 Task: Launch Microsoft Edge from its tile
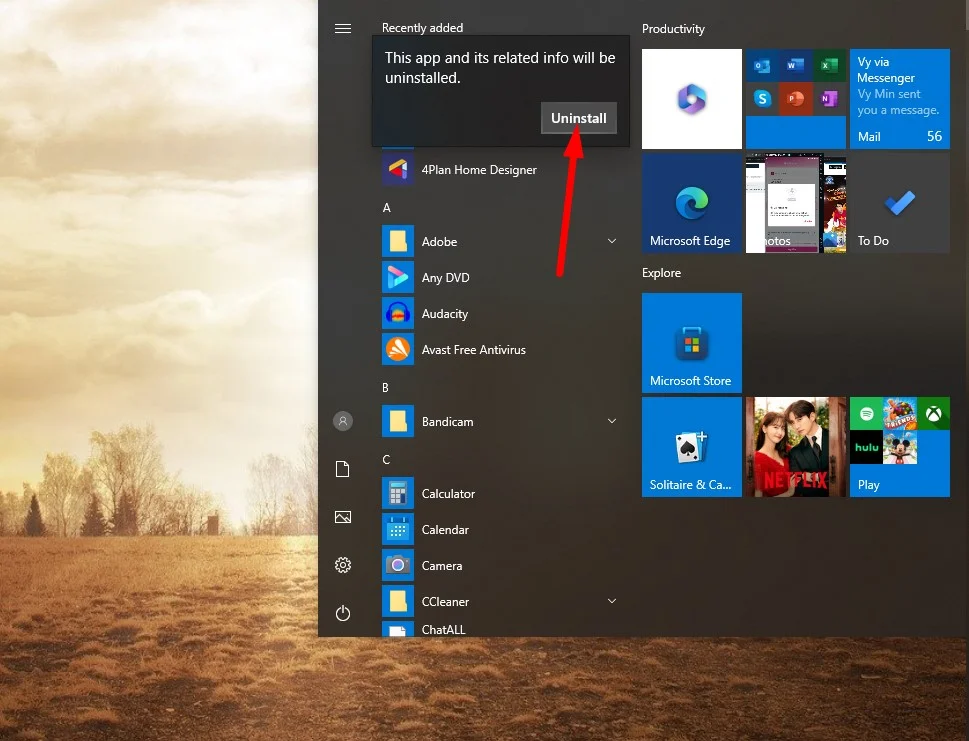click(691, 202)
